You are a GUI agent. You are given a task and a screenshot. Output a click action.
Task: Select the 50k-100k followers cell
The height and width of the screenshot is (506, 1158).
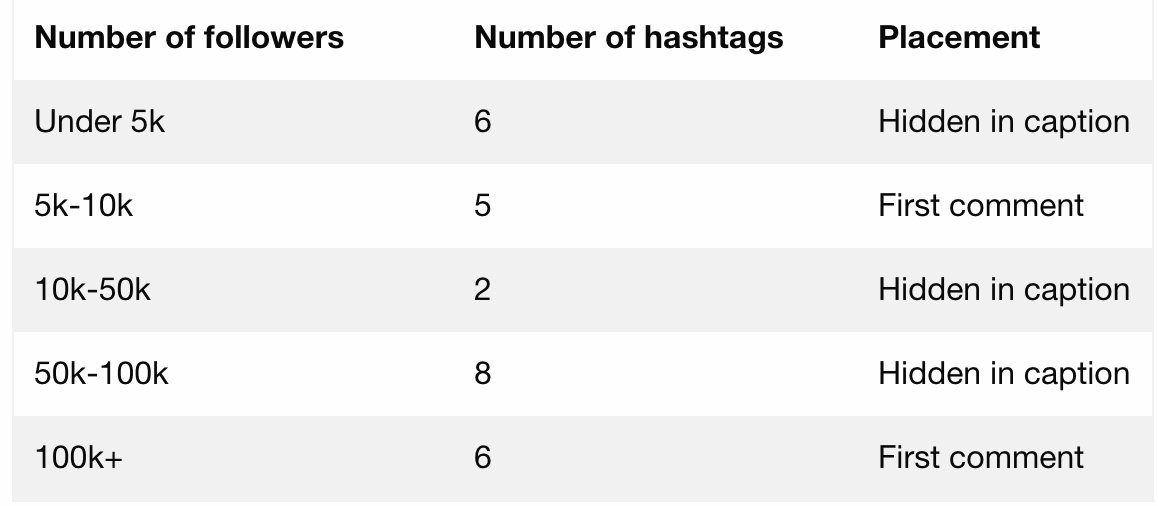pyautogui.click(x=101, y=374)
